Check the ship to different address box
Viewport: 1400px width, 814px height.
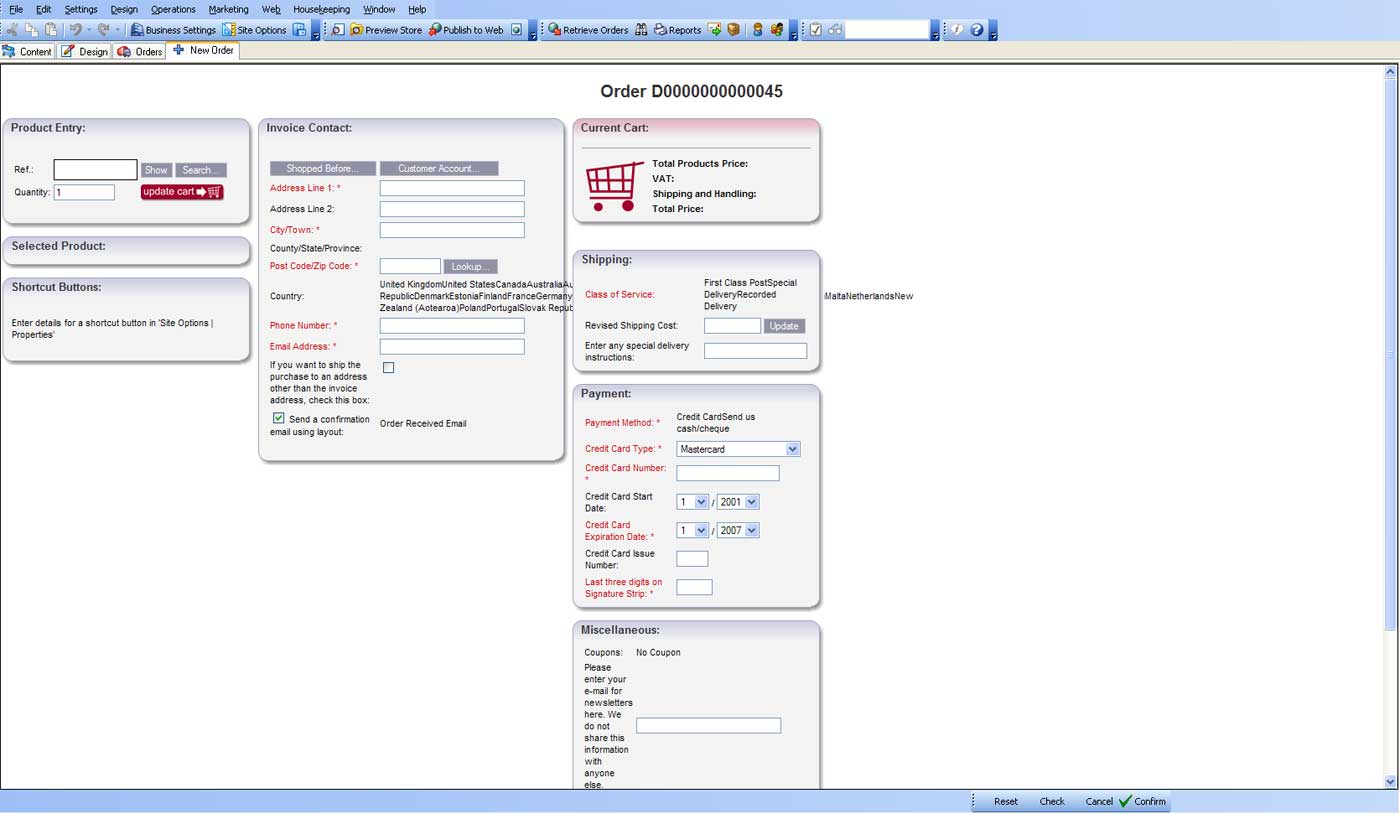click(389, 368)
